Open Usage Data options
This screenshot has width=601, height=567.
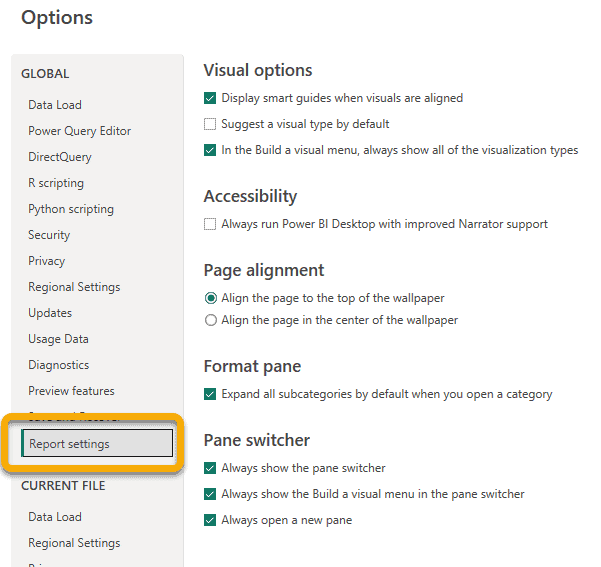pos(58,339)
